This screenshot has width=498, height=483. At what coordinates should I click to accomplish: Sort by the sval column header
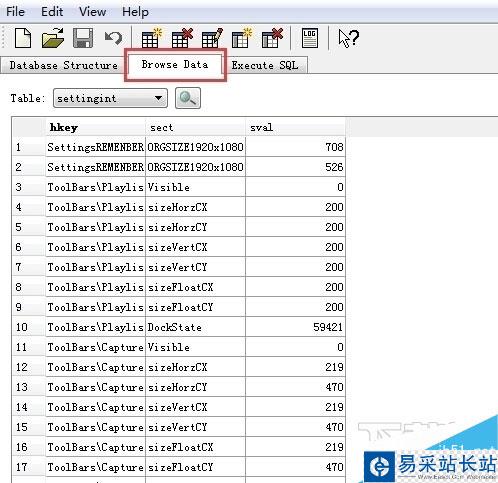click(x=295, y=127)
